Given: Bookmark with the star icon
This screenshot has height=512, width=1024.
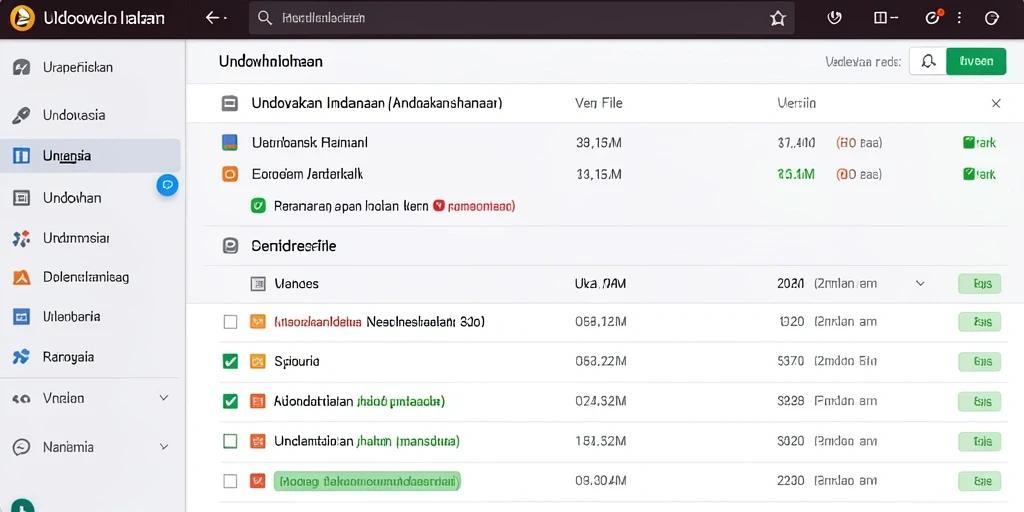Looking at the screenshot, I should pos(777,18).
